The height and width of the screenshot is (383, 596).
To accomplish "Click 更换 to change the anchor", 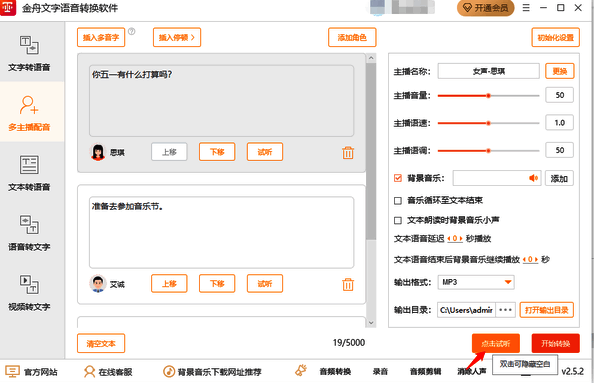I will click(560, 71).
